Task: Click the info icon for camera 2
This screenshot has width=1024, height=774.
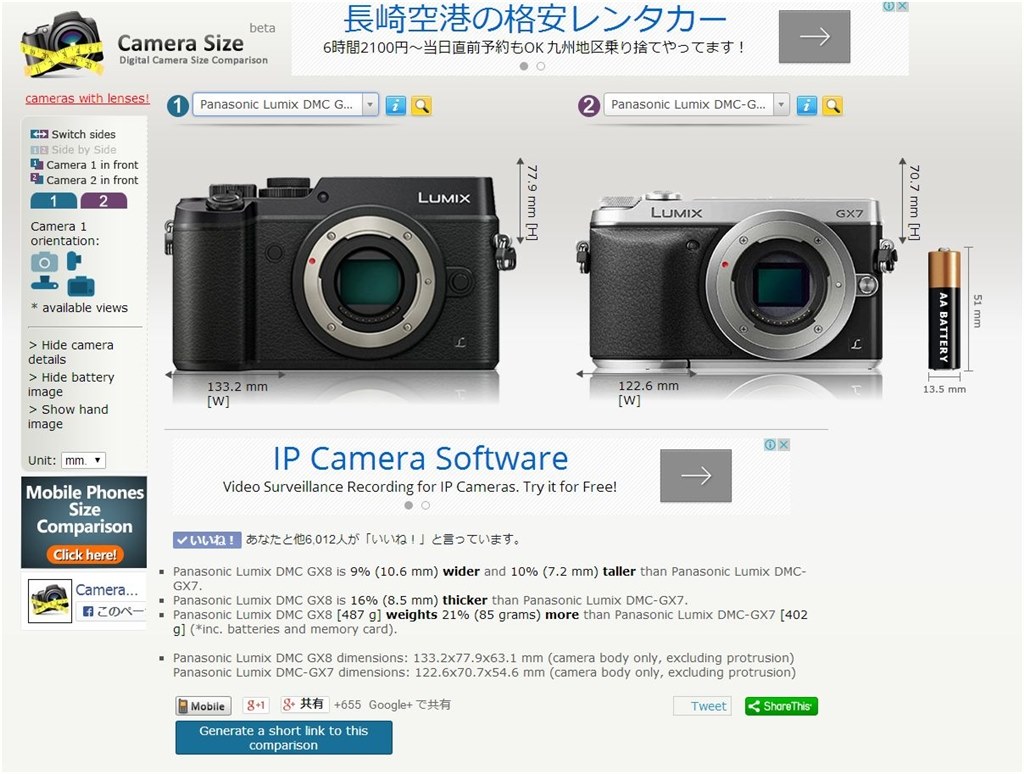Action: (x=807, y=106)
